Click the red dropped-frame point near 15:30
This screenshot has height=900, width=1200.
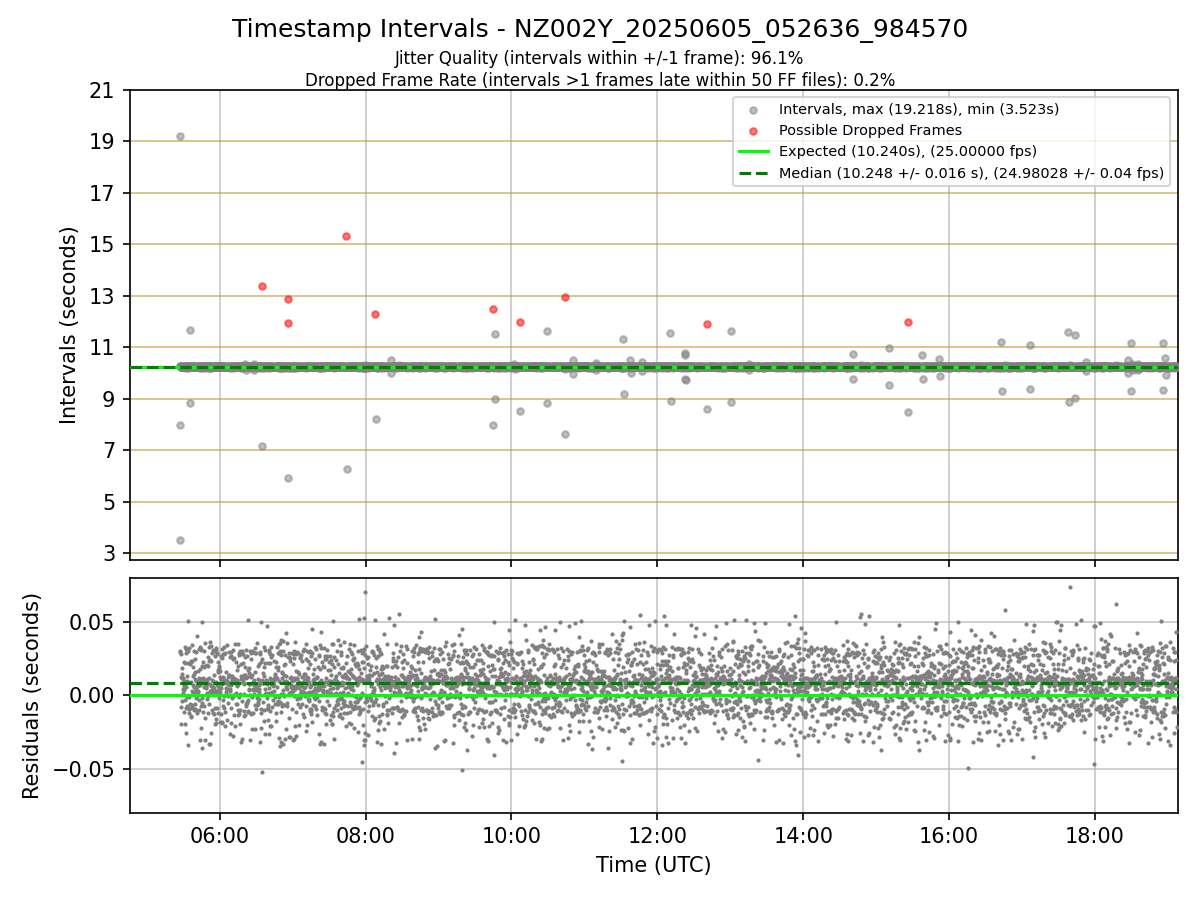[908, 322]
